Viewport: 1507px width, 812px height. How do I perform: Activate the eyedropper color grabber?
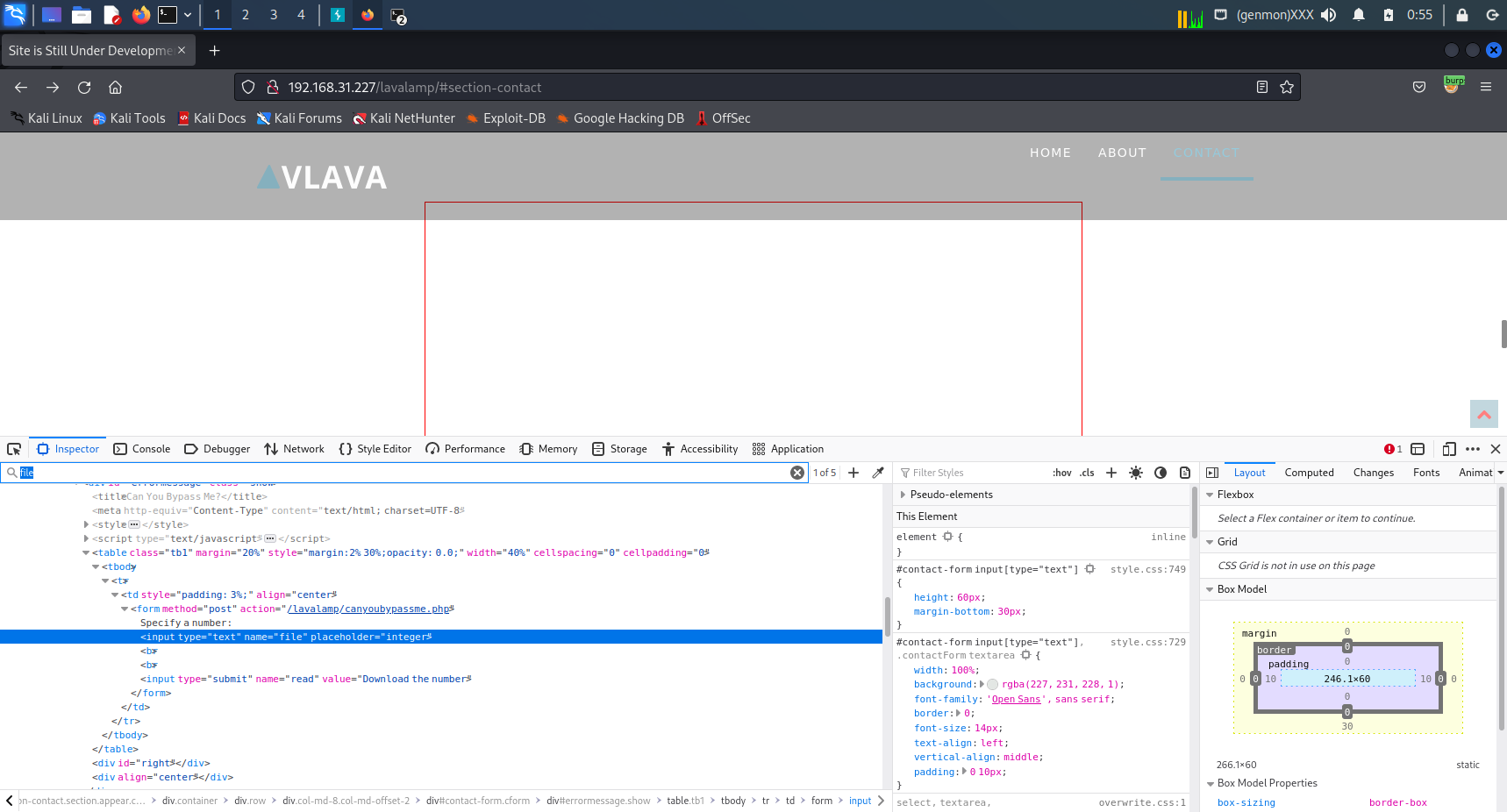(878, 473)
